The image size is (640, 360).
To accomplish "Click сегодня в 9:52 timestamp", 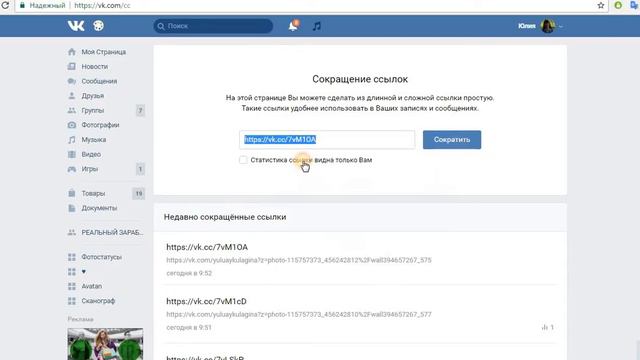I will tap(189, 273).
